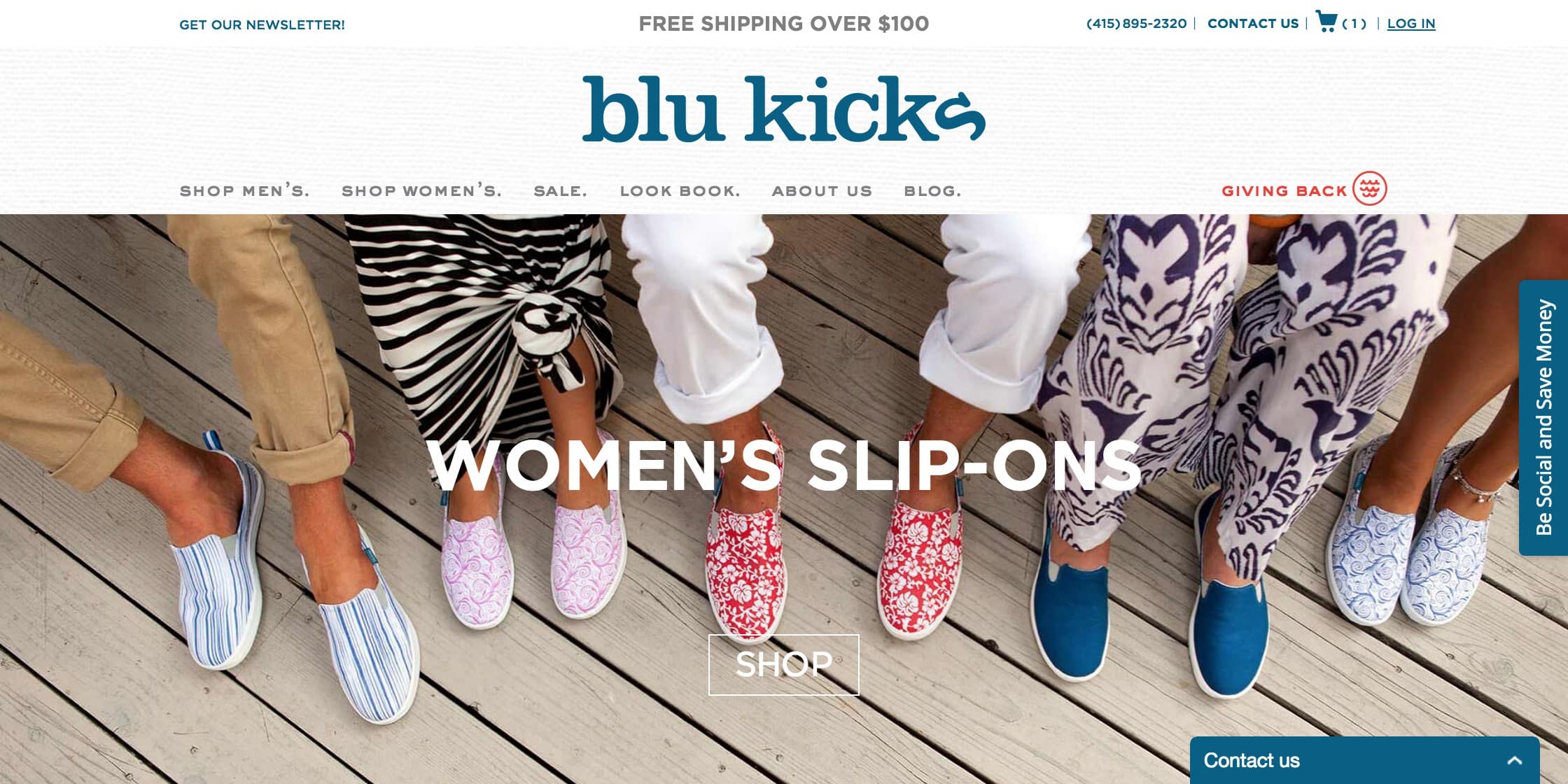The width and height of the screenshot is (1568, 784).
Task: Click the Shop button on the banner
Action: 784,664
